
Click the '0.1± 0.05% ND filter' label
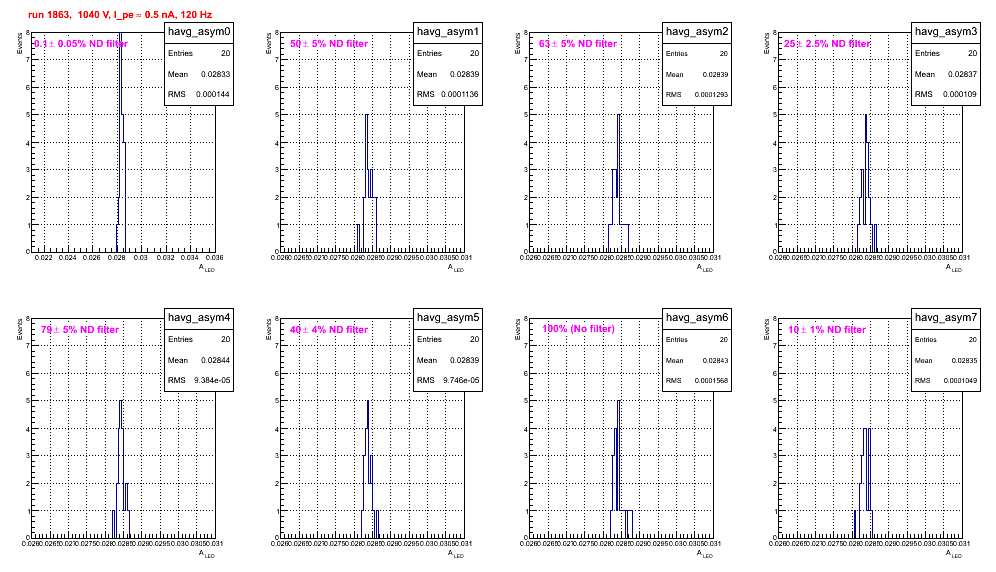pyautogui.click(x=81, y=44)
